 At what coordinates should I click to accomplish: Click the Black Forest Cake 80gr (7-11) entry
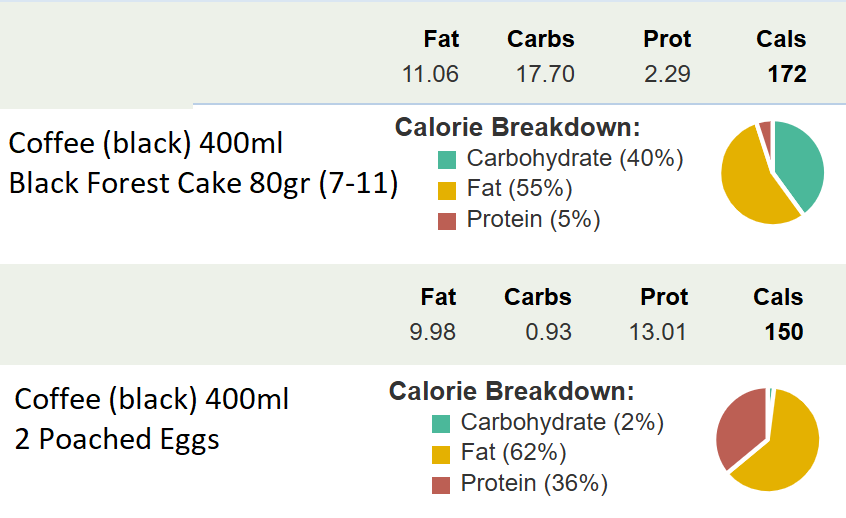tap(204, 184)
